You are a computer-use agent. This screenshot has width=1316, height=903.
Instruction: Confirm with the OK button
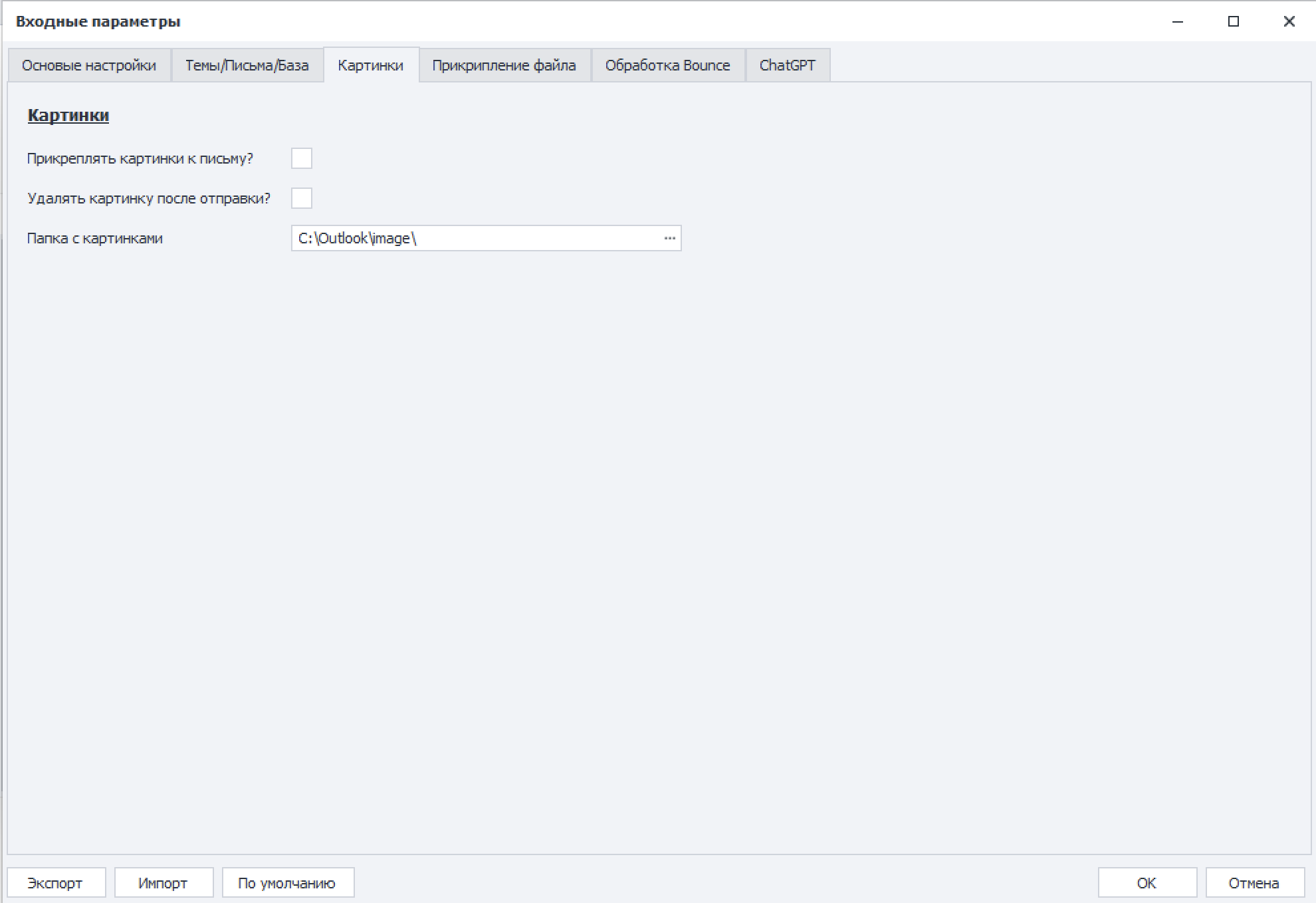[1147, 883]
